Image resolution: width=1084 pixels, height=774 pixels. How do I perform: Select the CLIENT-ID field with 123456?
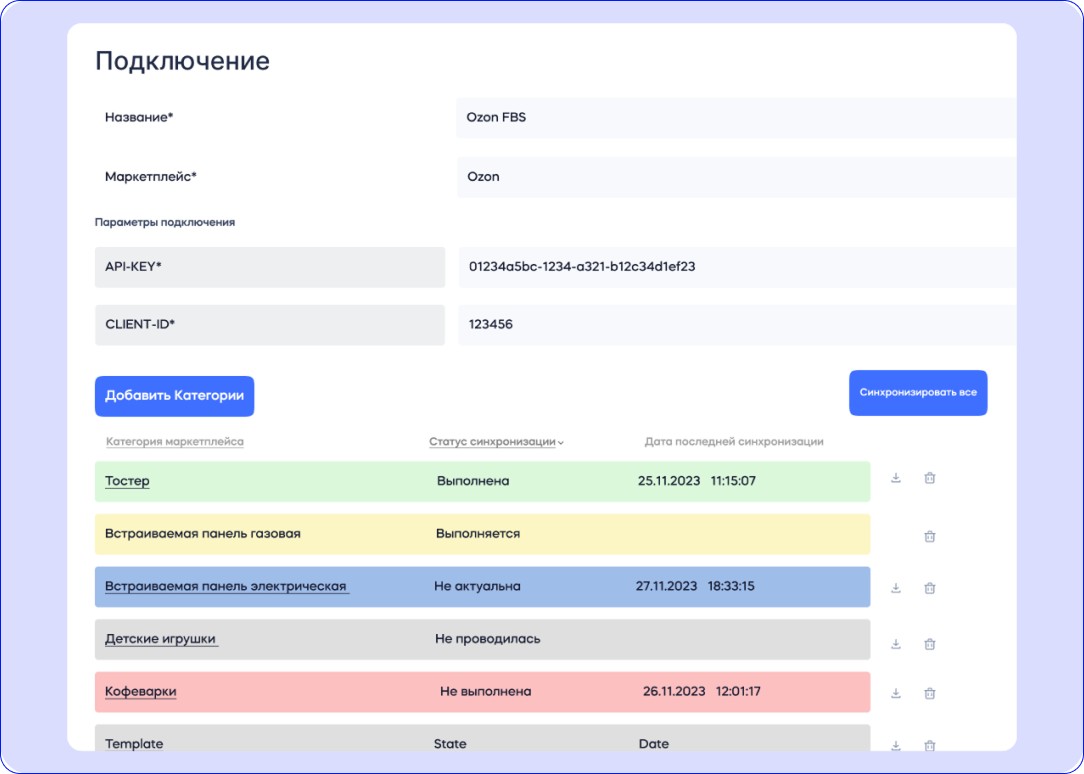(736, 325)
